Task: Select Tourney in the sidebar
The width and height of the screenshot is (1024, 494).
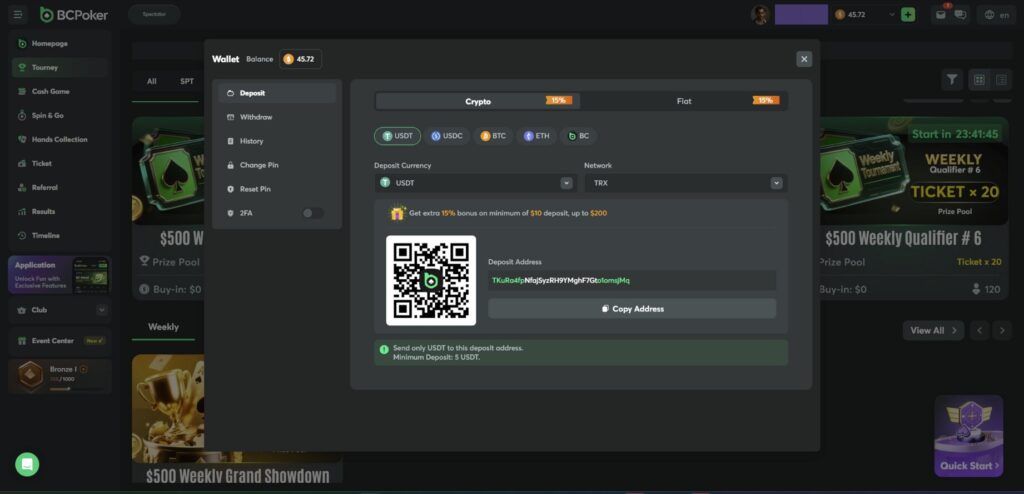Action: click(59, 67)
